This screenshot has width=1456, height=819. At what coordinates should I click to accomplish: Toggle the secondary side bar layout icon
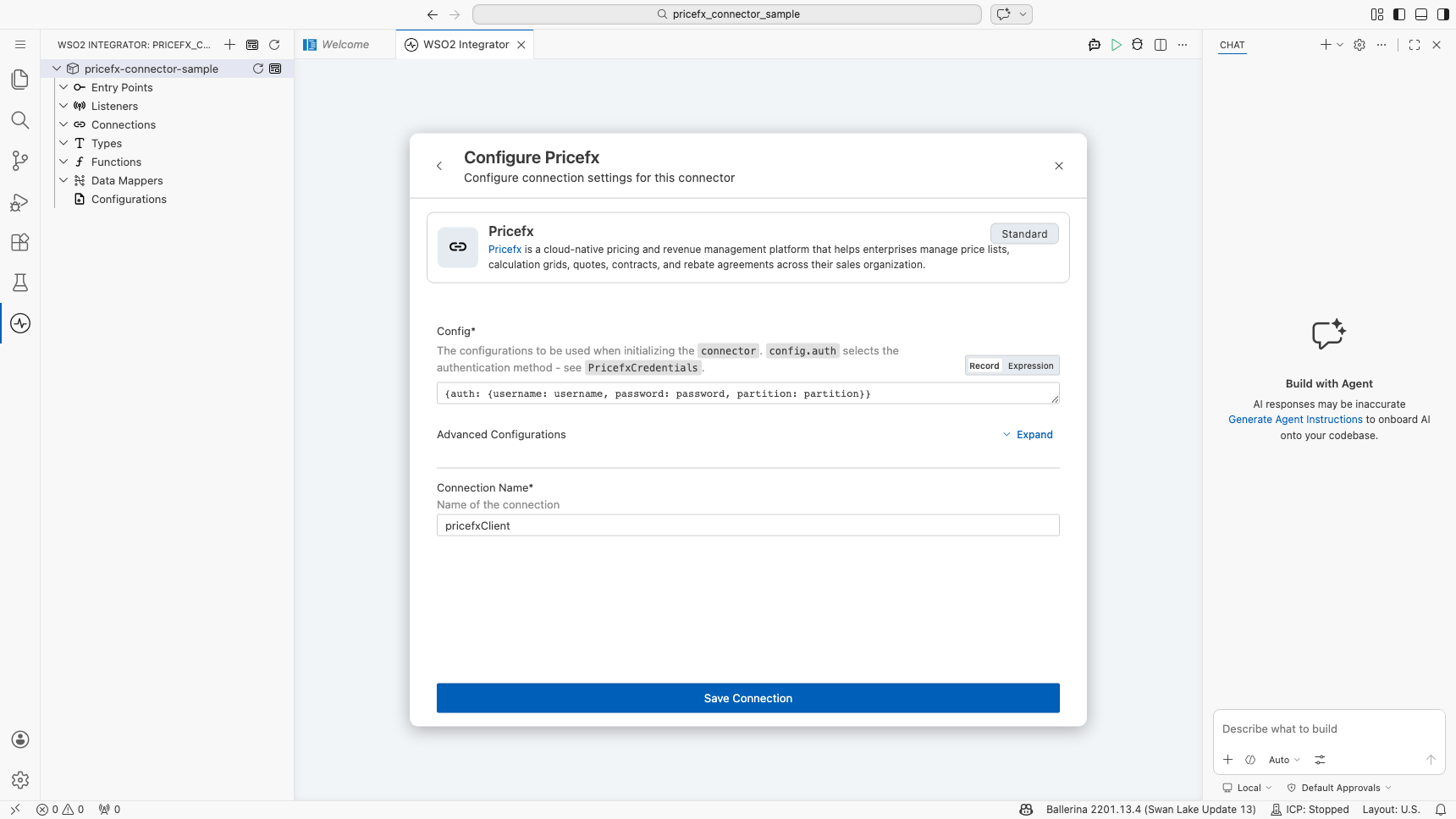(x=1443, y=14)
